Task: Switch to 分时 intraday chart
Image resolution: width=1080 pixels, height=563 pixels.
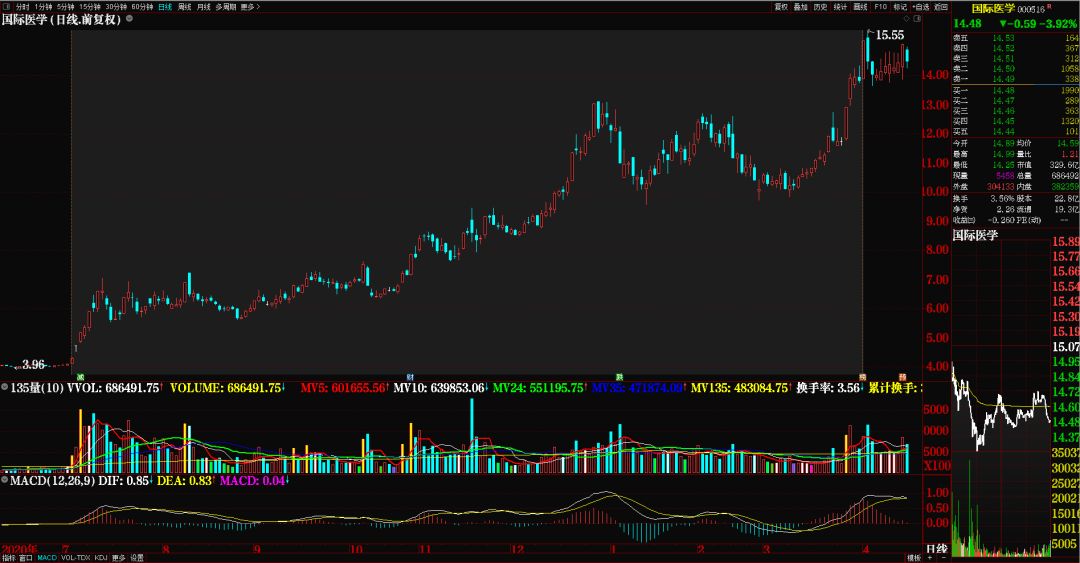Action: 23,7
